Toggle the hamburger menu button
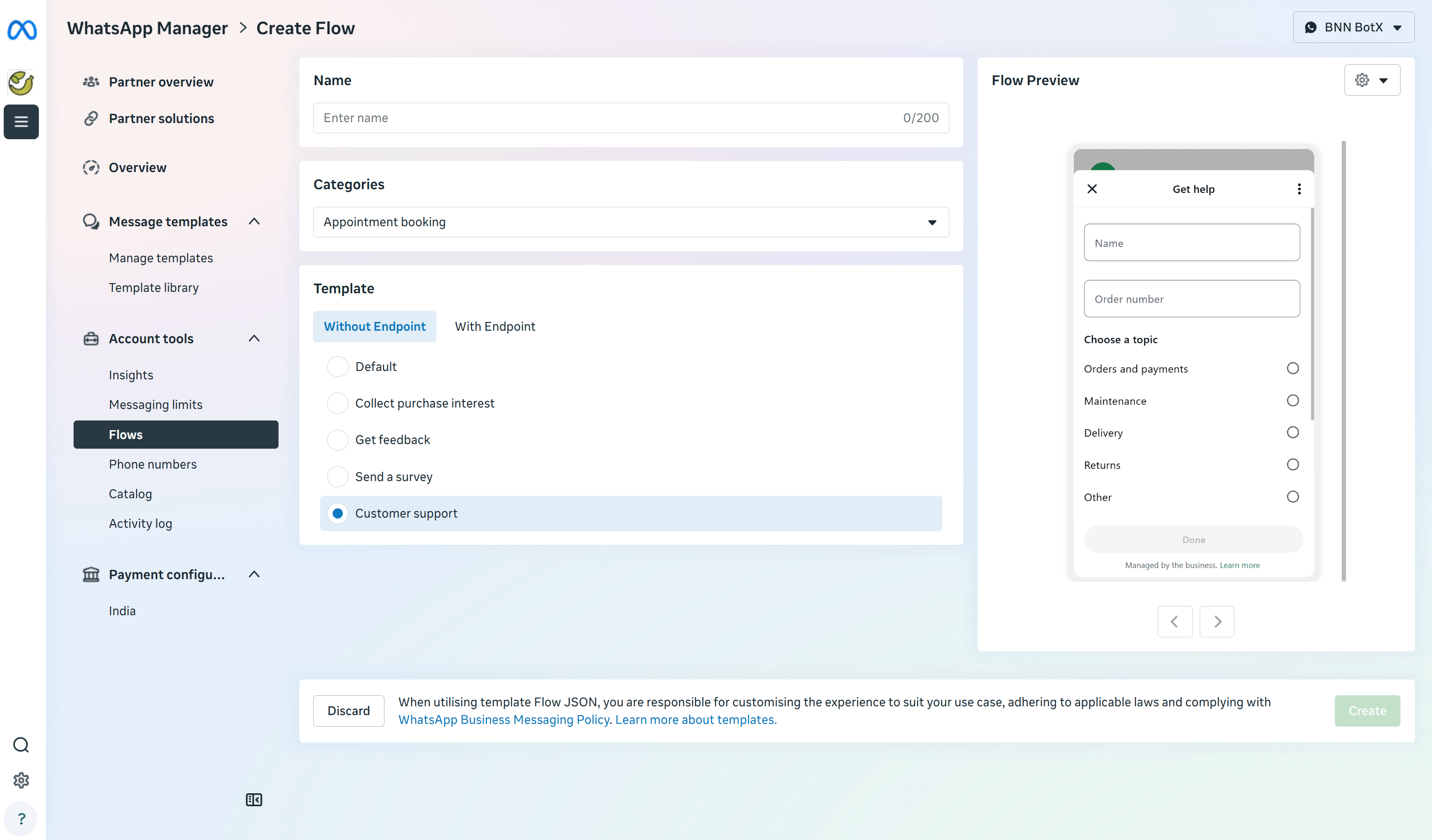1432x840 pixels. [x=21, y=122]
